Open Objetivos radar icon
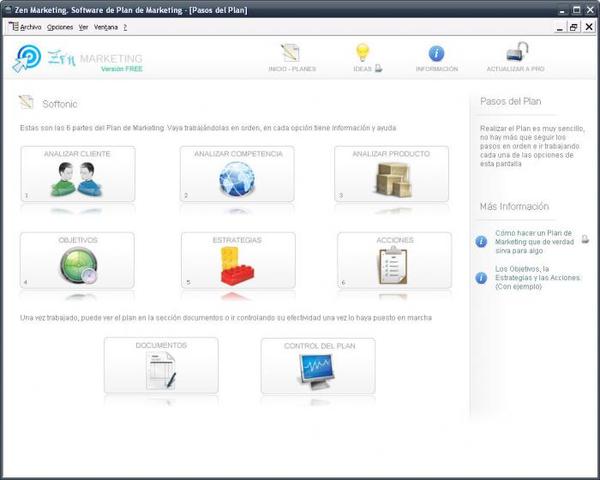Viewport: 600px width, 480px height. pos(78,266)
